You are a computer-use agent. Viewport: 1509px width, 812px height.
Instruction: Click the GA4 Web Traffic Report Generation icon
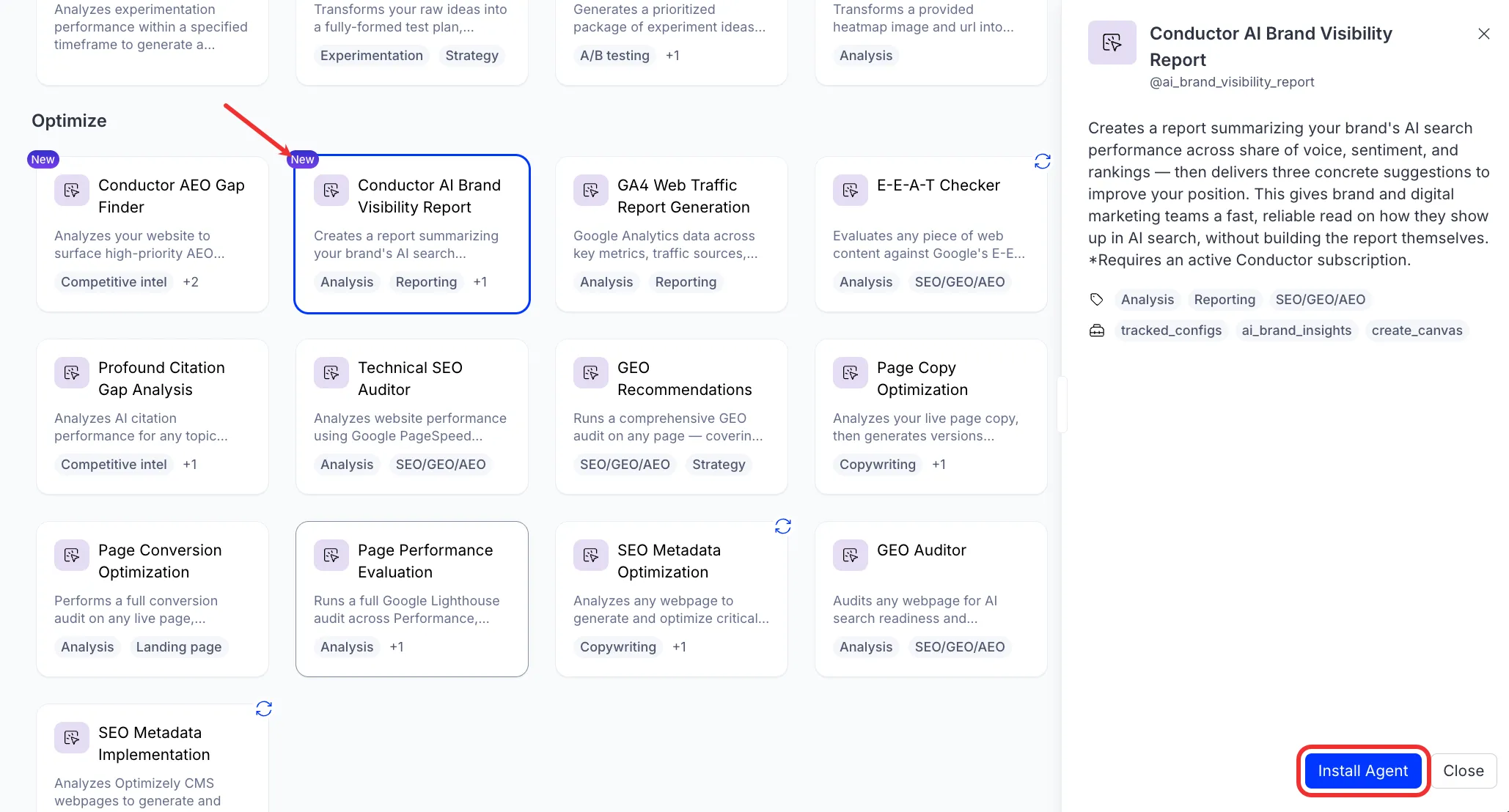coord(591,191)
